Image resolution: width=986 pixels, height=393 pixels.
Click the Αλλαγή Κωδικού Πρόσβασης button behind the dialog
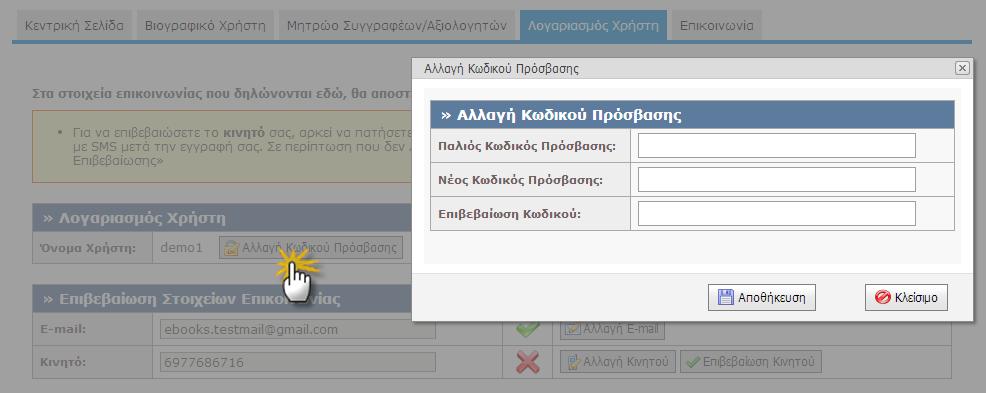[x=311, y=248]
